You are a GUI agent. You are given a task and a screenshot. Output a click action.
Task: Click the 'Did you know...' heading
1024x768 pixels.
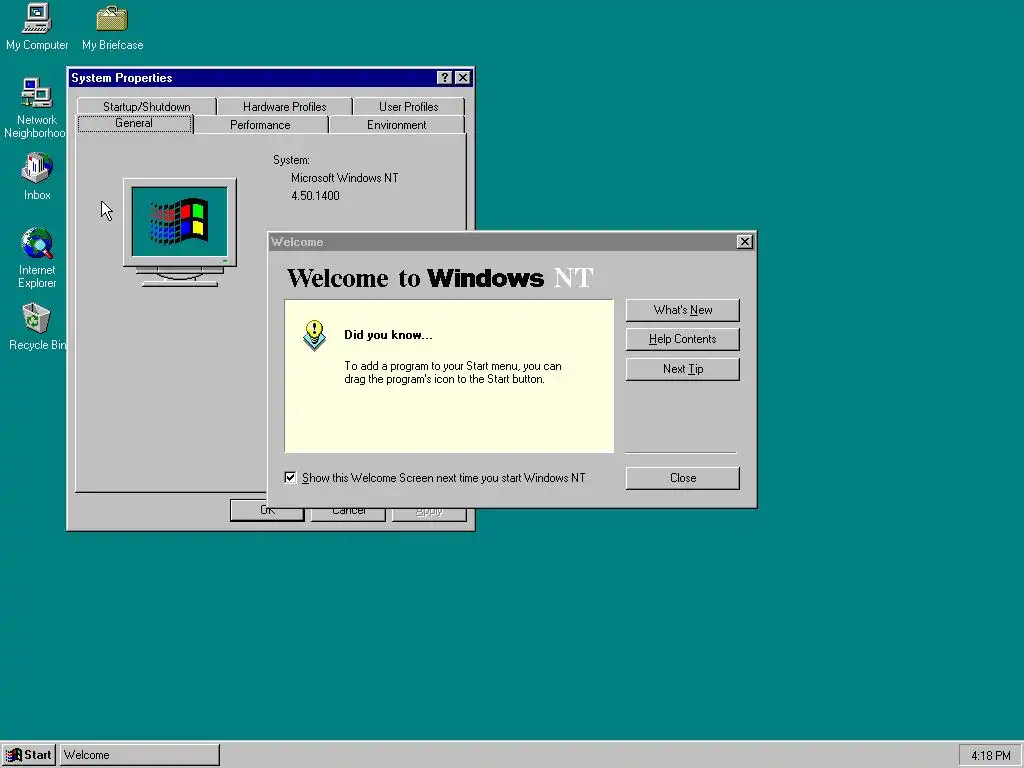(388, 335)
